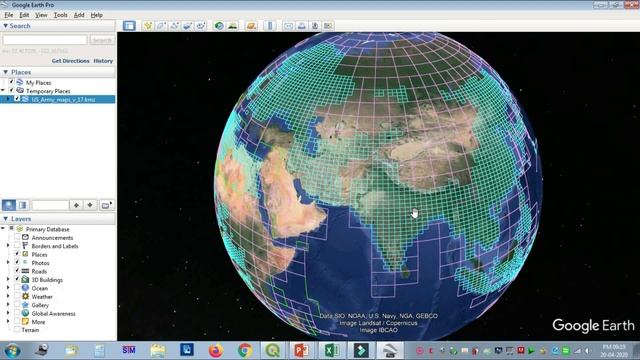
Task: Expand the Global Awareness layer node
Action: pyautogui.click(x=8, y=313)
